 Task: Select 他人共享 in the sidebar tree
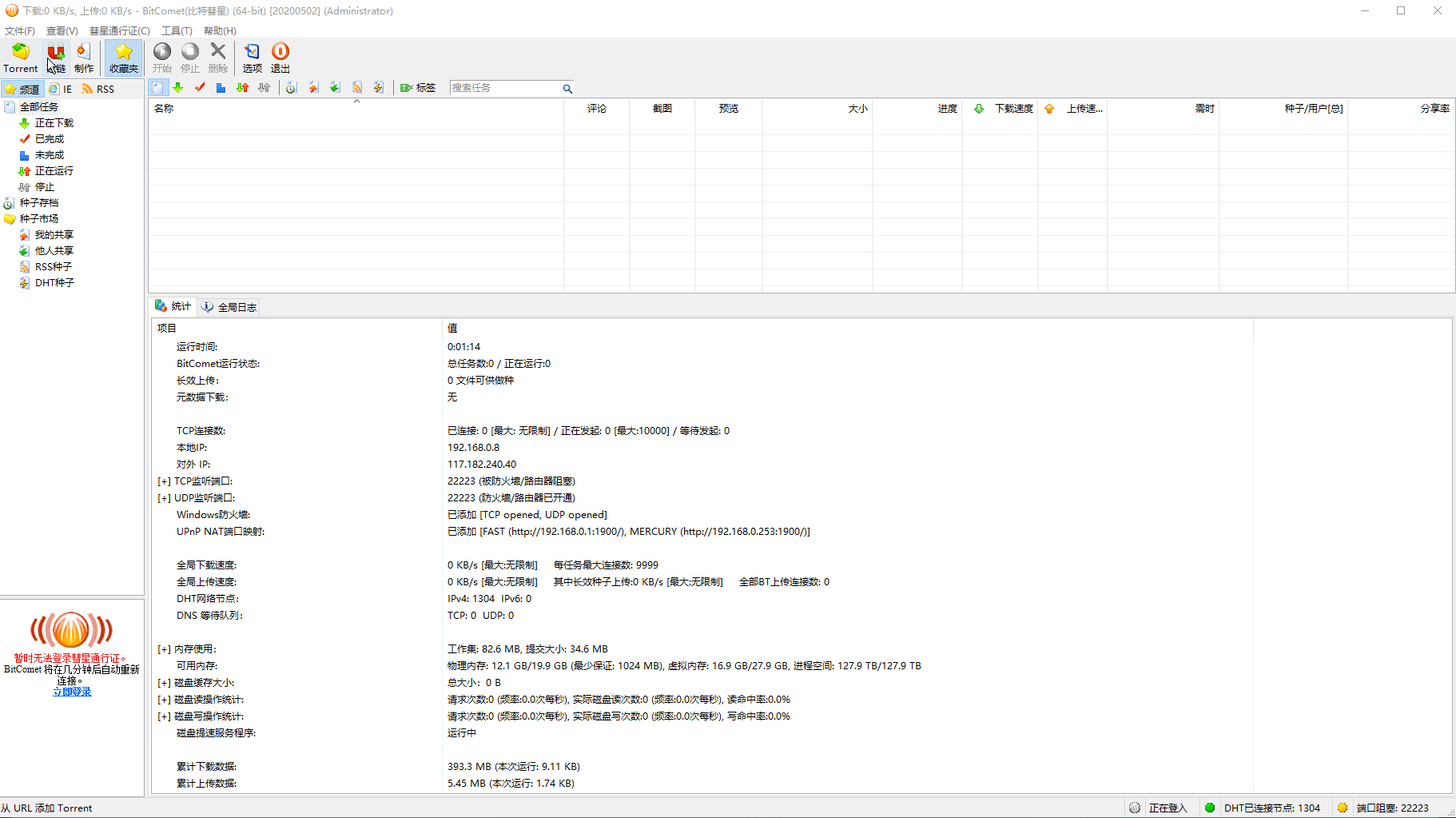point(54,251)
